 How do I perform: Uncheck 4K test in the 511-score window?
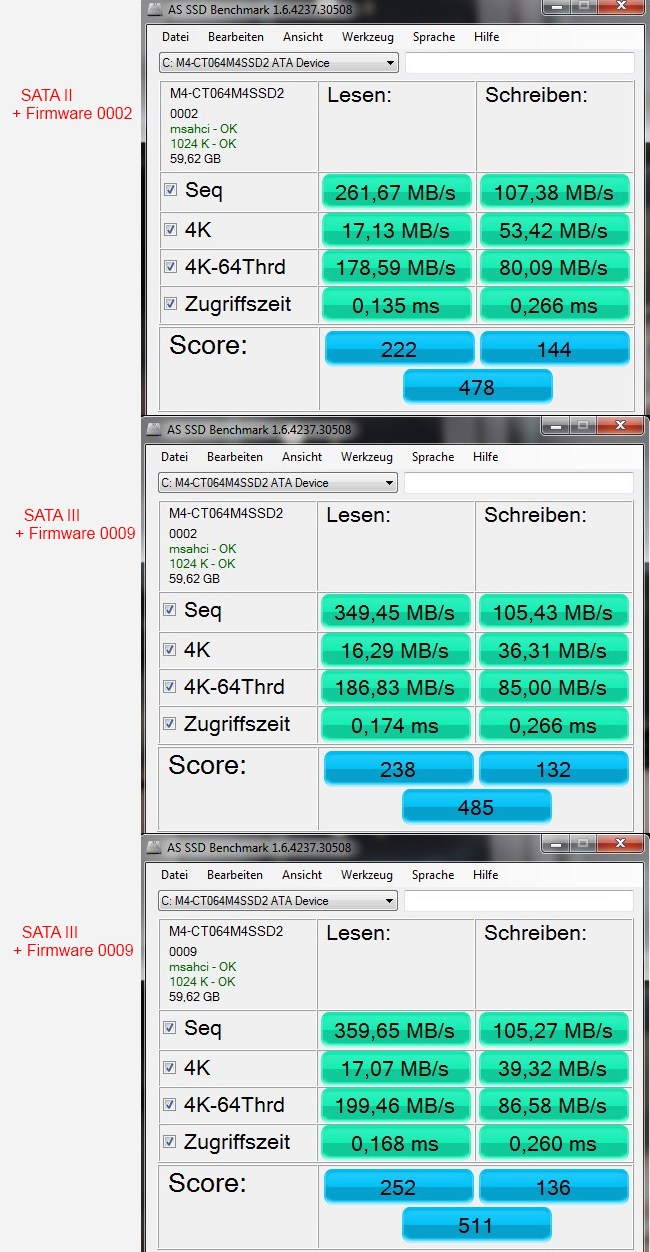point(170,1067)
